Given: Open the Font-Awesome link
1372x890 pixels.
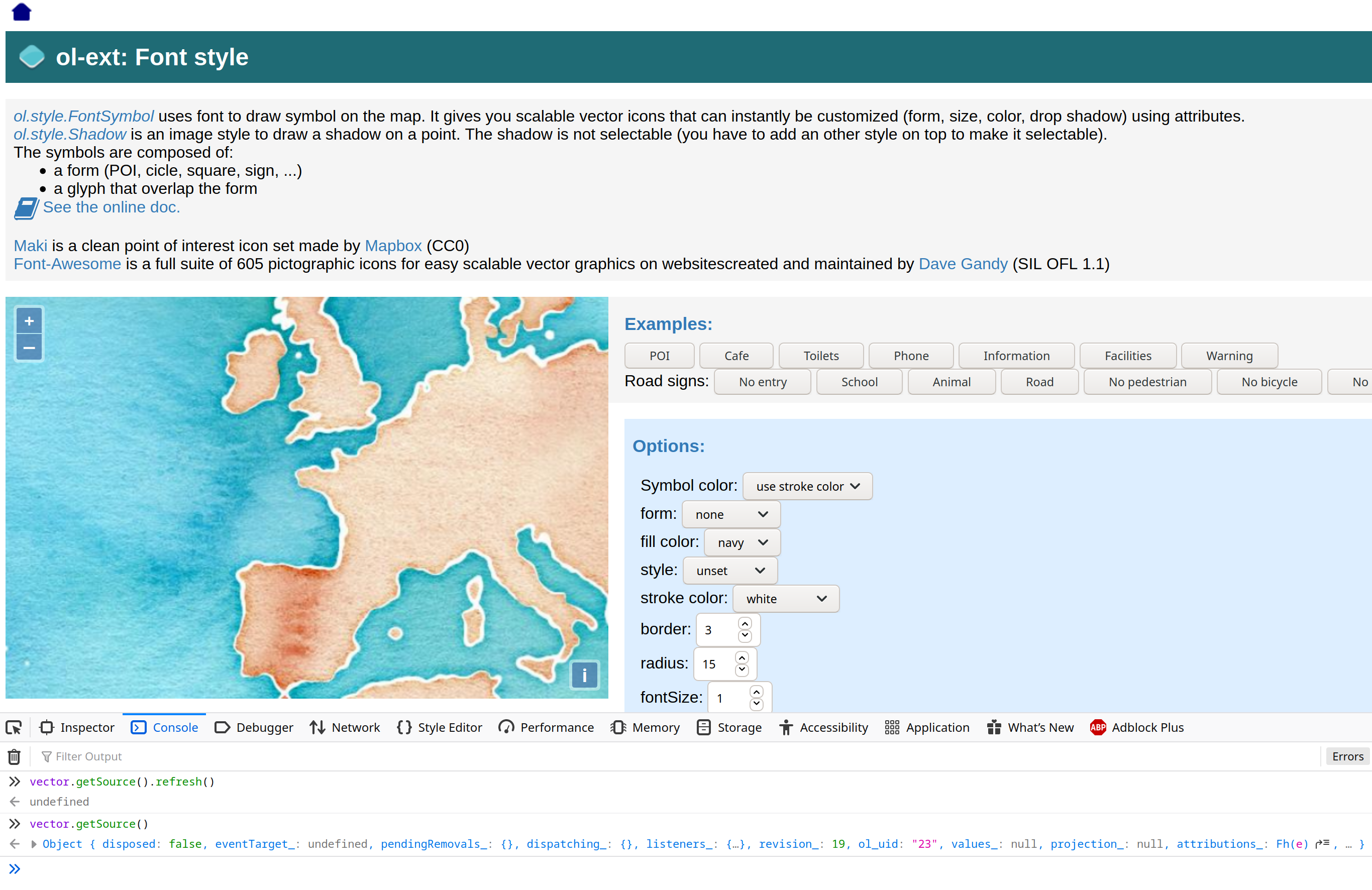Looking at the screenshot, I should (x=67, y=264).
